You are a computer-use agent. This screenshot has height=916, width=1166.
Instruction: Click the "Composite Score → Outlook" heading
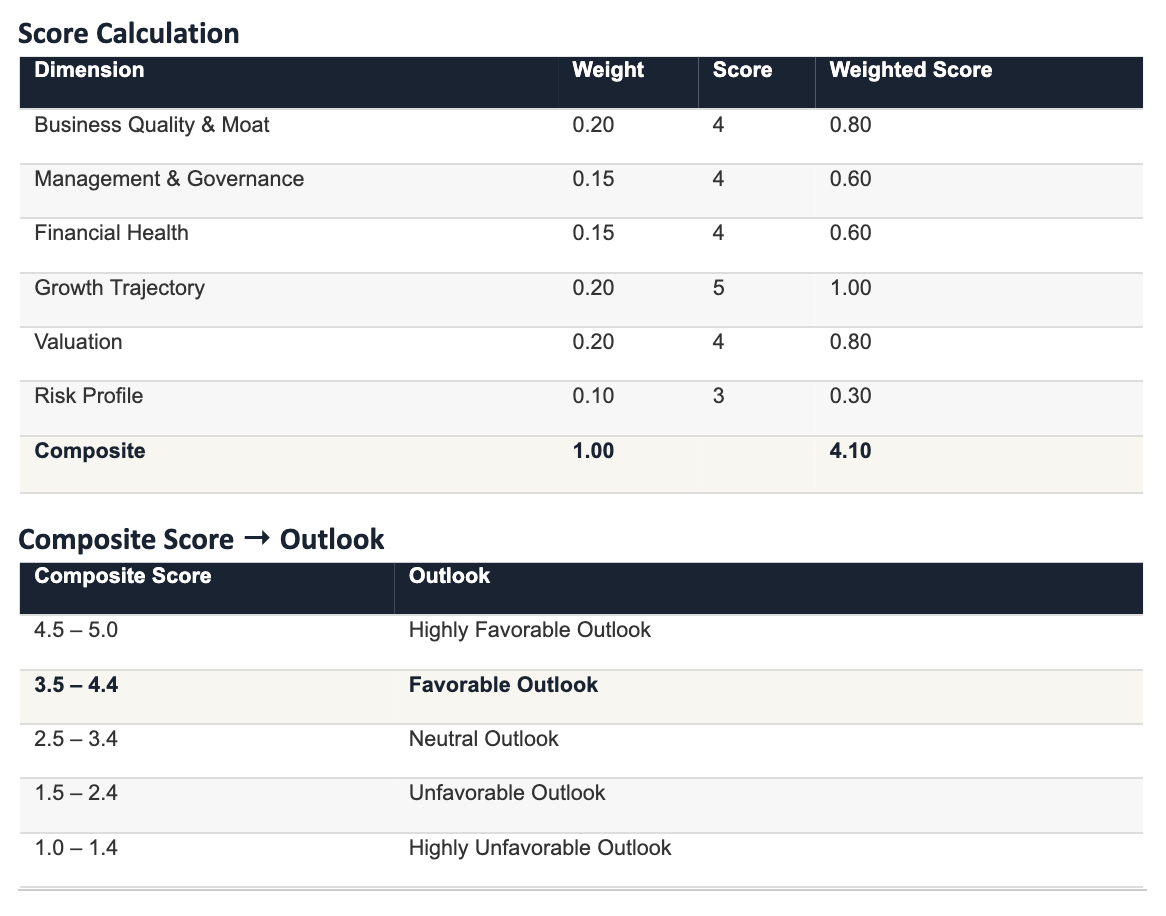coord(201,539)
